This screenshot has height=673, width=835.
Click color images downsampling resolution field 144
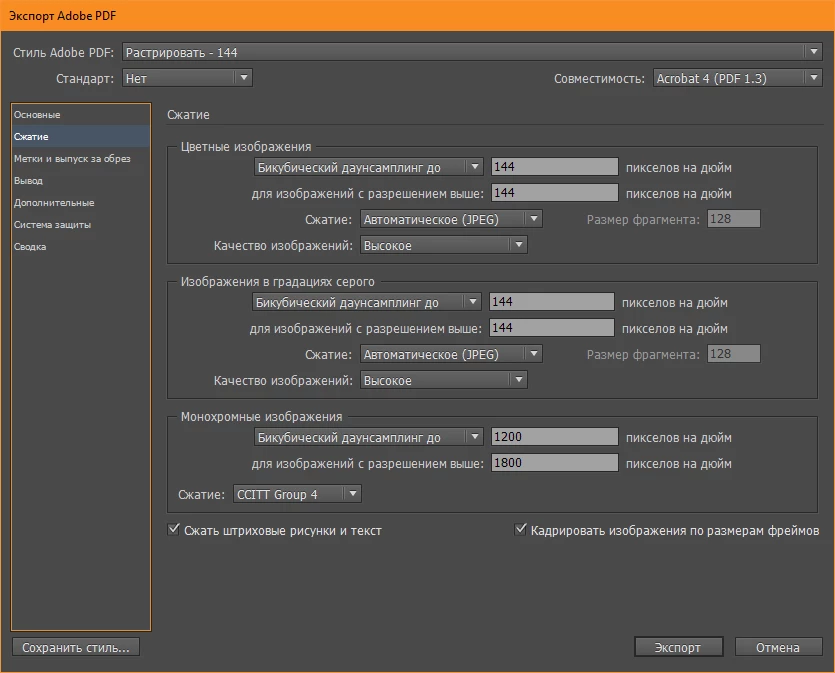[554, 167]
